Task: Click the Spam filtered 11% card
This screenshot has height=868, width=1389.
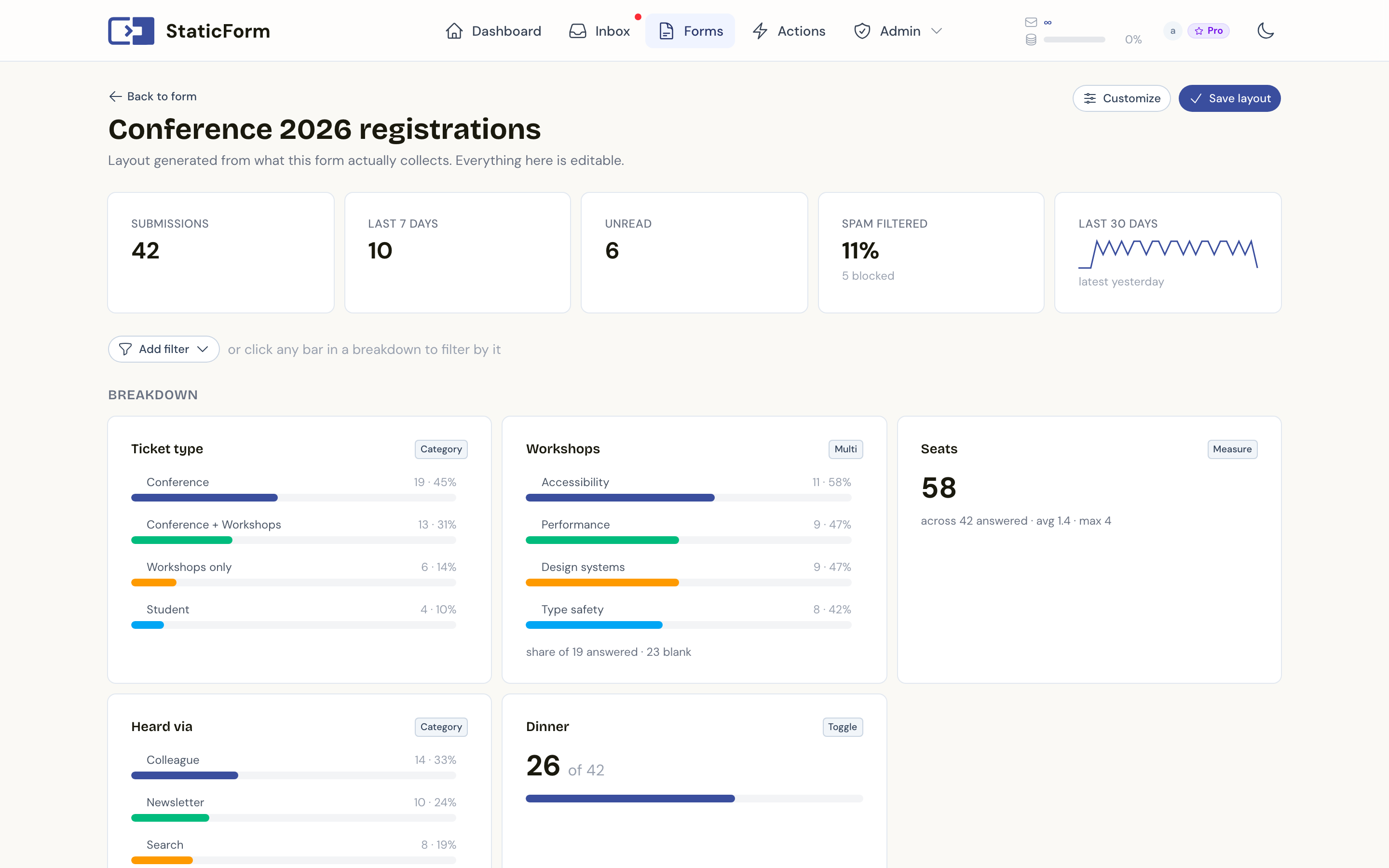Action: 931,253
